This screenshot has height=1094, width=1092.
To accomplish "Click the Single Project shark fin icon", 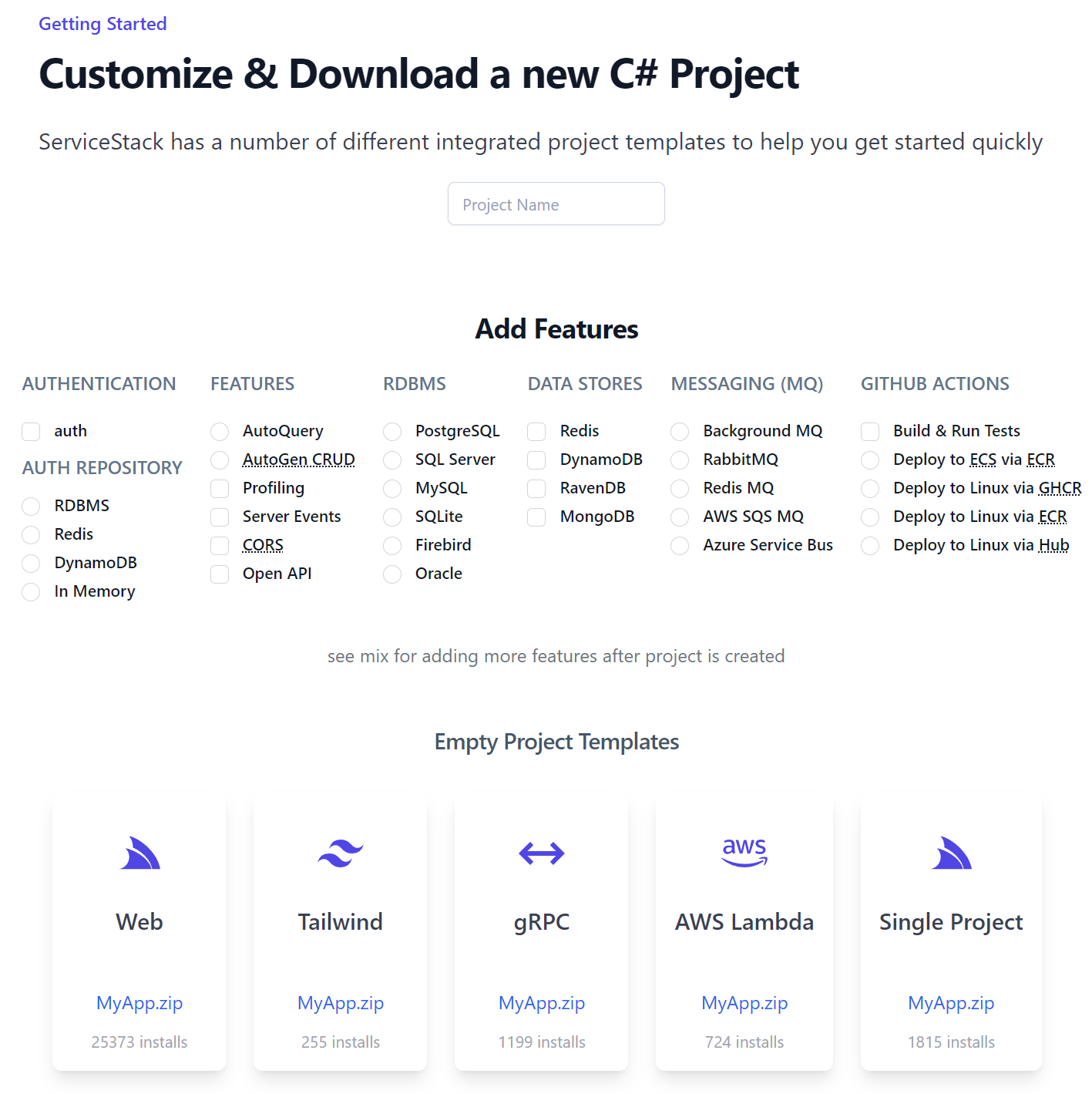I will pos(951,853).
